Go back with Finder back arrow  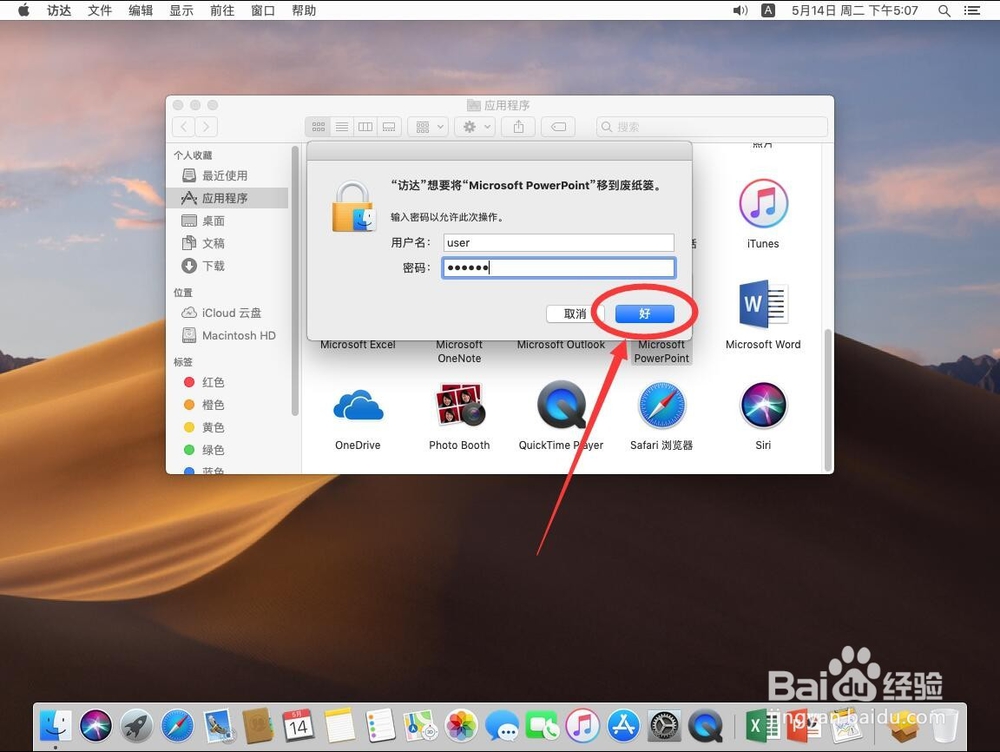(184, 126)
